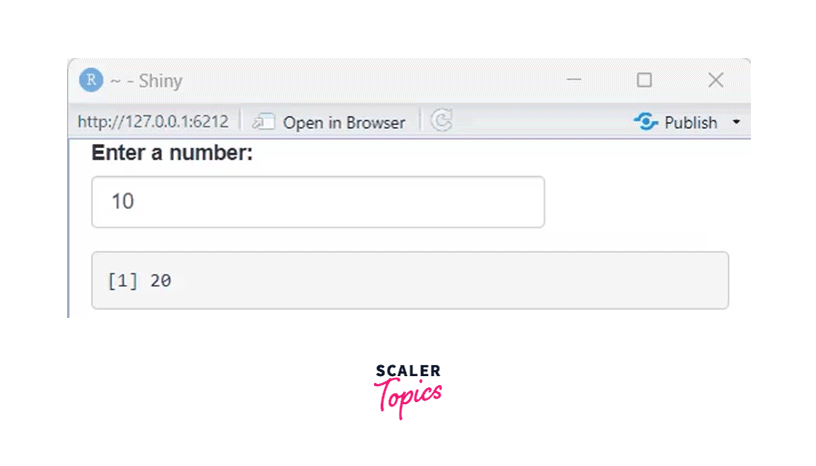Click the Open in Browser window icon
This screenshot has height=466, width=816.
[264, 122]
